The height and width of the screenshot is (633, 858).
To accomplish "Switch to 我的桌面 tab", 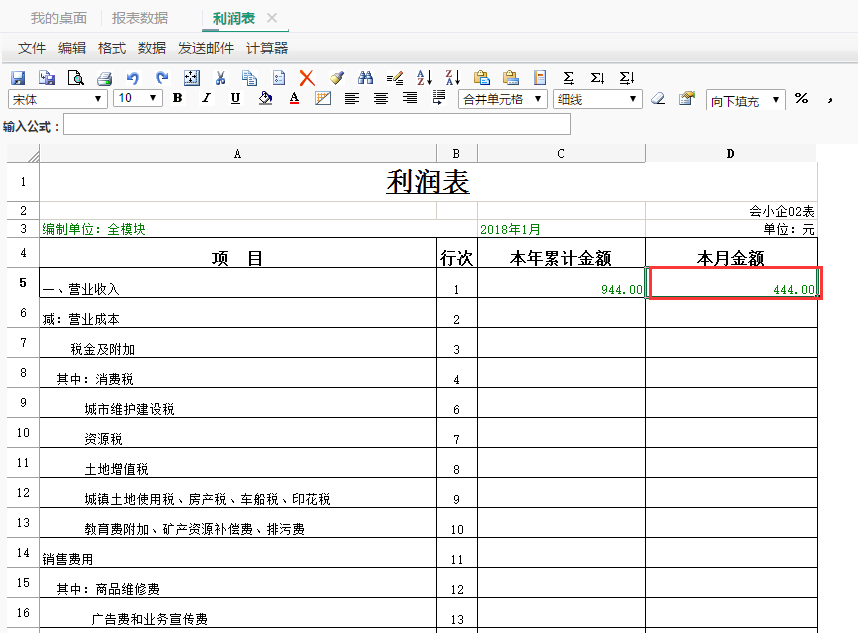I will coord(59,18).
